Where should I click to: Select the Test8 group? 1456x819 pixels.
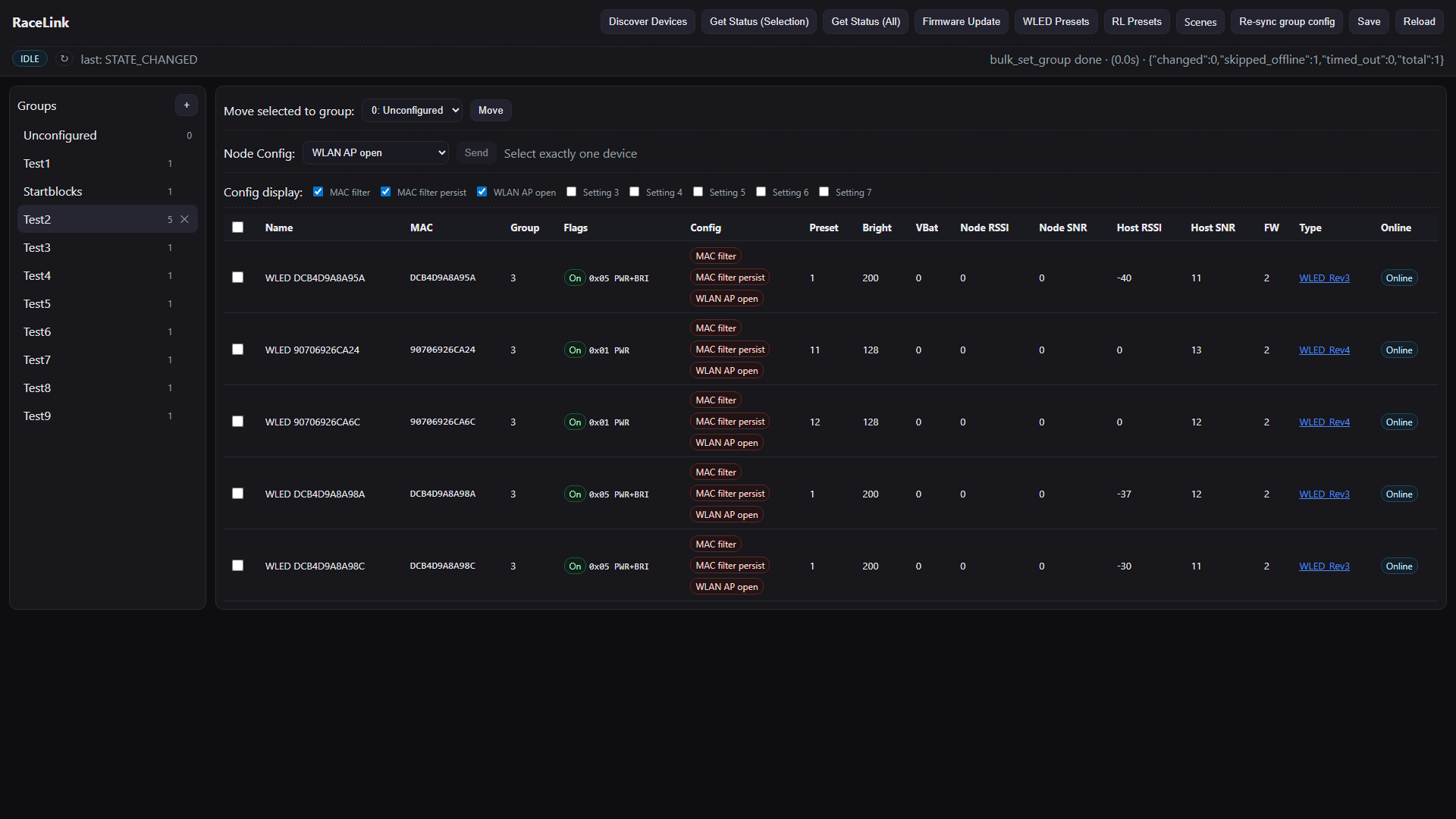(x=108, y=388)
